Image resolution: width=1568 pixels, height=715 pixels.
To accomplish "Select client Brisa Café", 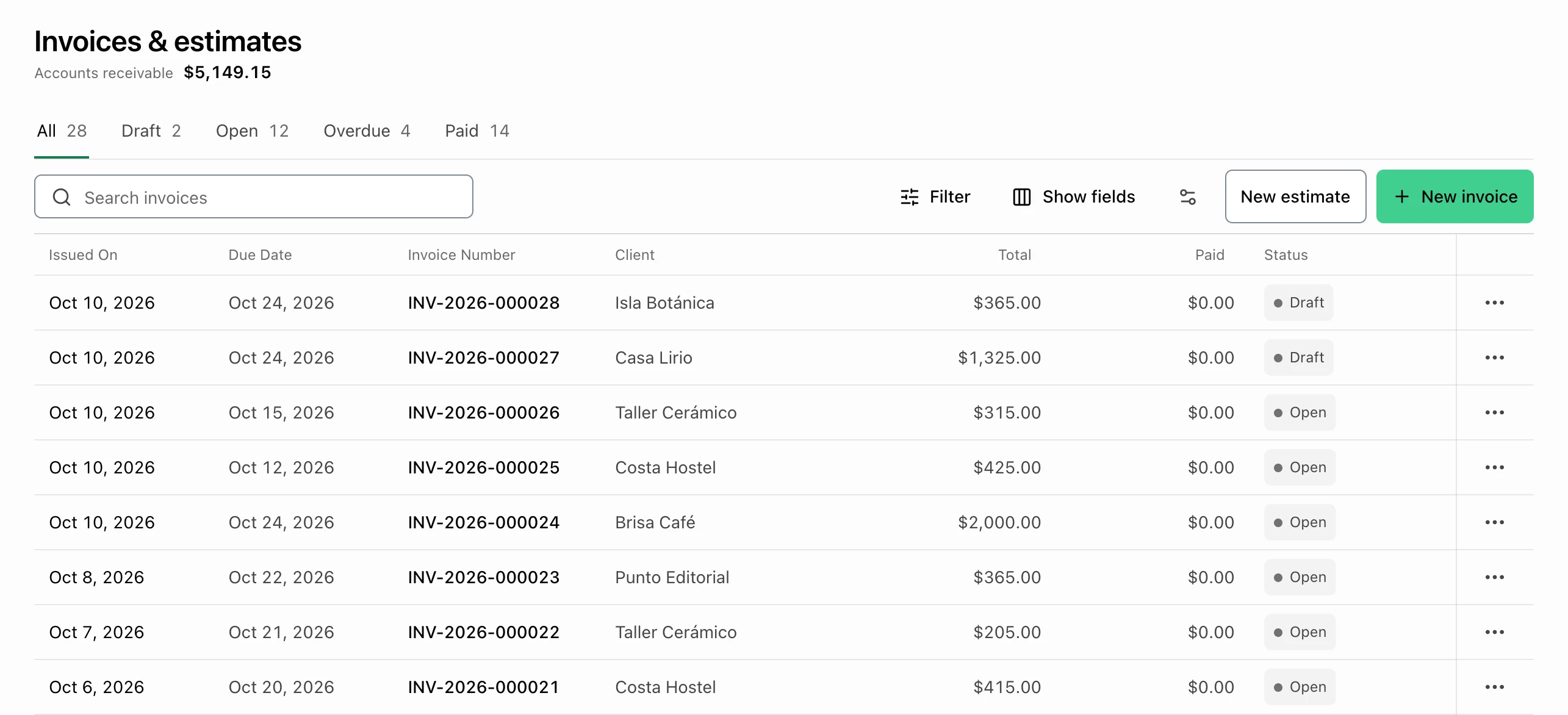I will (x=655, y=522).
